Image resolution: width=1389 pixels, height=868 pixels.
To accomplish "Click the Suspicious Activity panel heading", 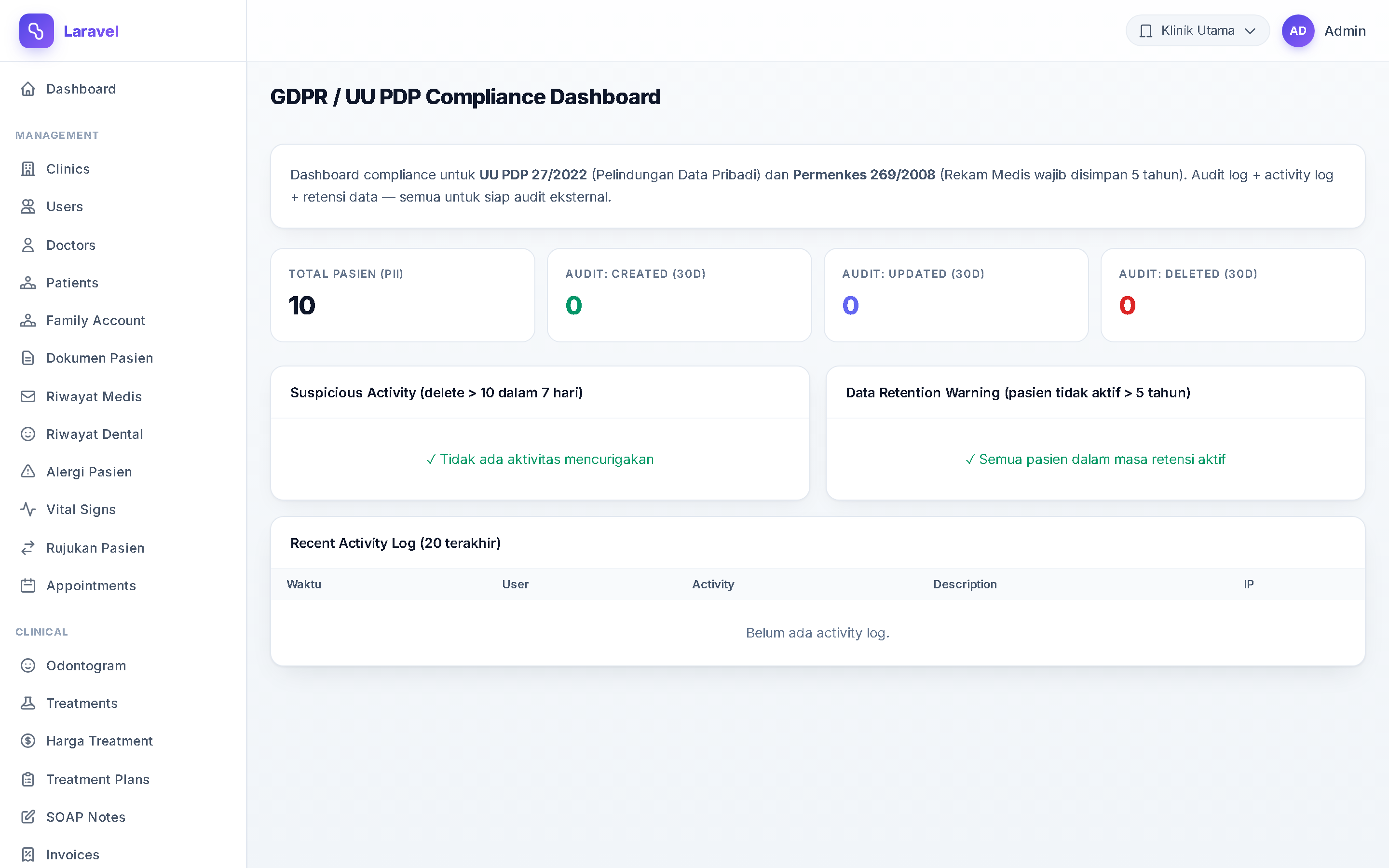I will click(x=436, y=393).
